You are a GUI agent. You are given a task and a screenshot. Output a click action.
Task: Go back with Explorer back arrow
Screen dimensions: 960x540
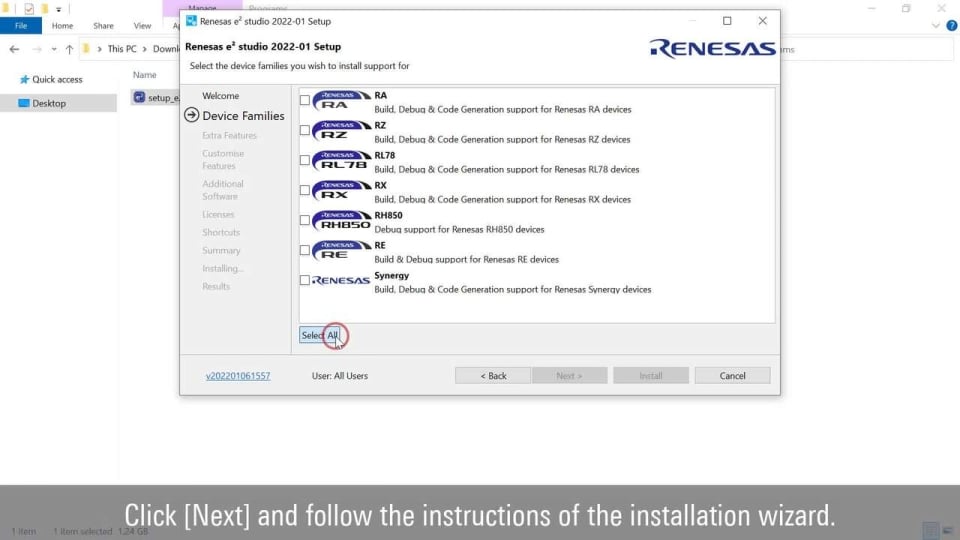click(x=14, y=49)
